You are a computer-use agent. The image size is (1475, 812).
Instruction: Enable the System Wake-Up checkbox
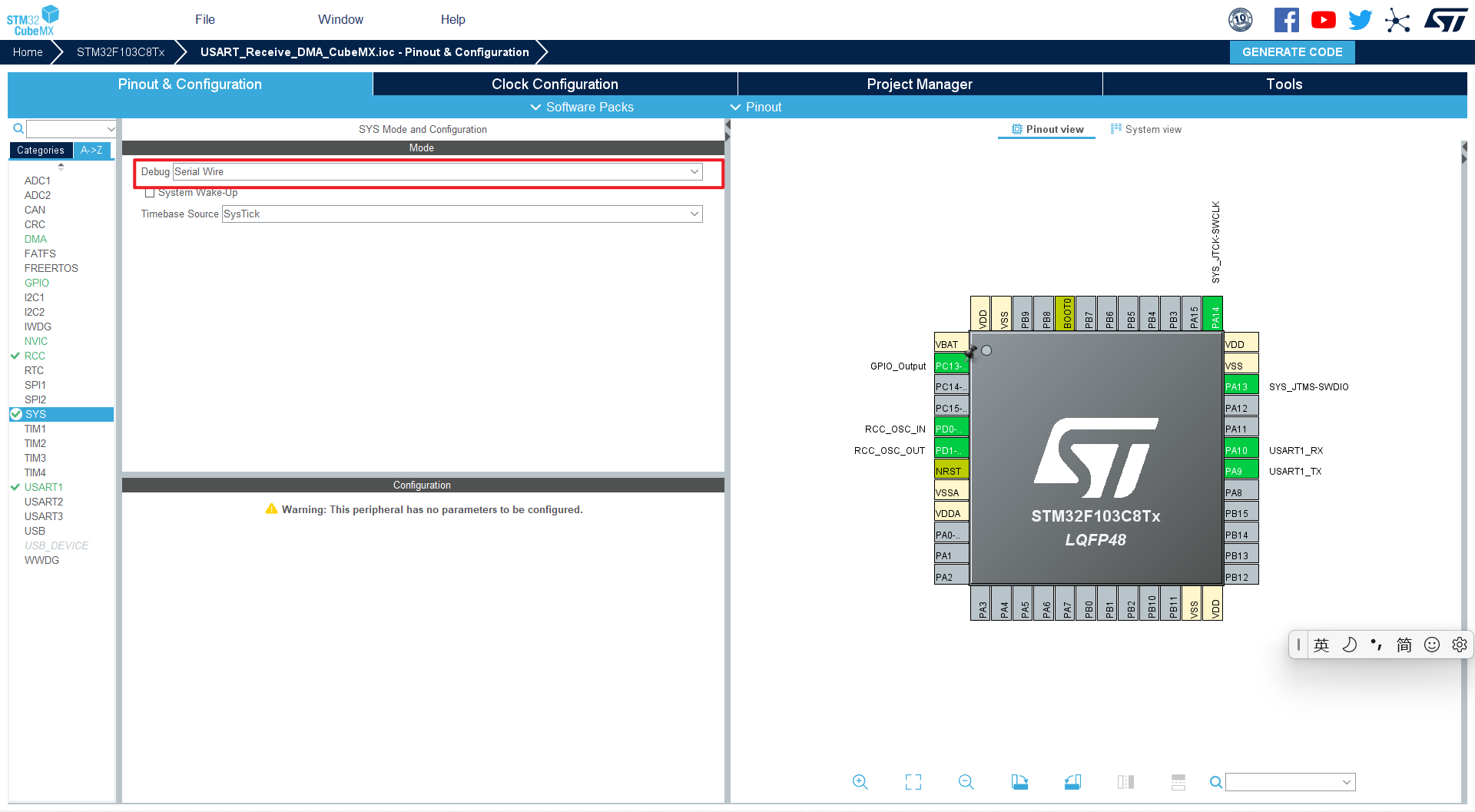click(150, 193)
